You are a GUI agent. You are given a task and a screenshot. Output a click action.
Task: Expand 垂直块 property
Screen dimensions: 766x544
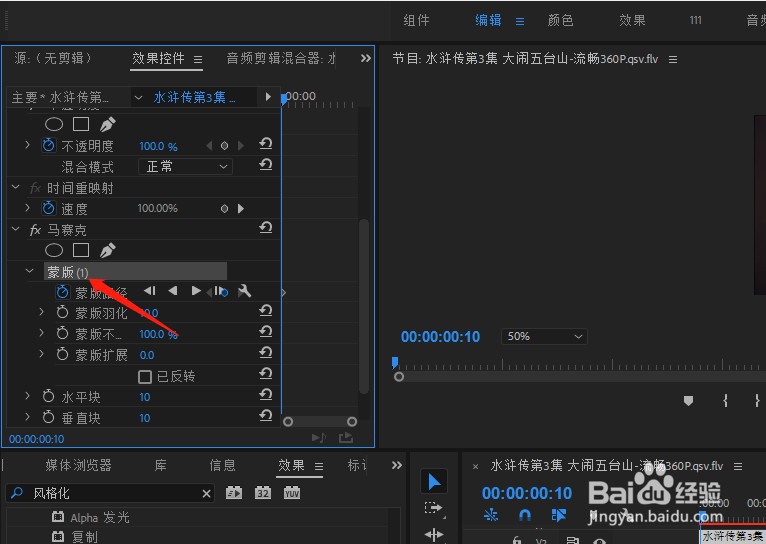27,417
